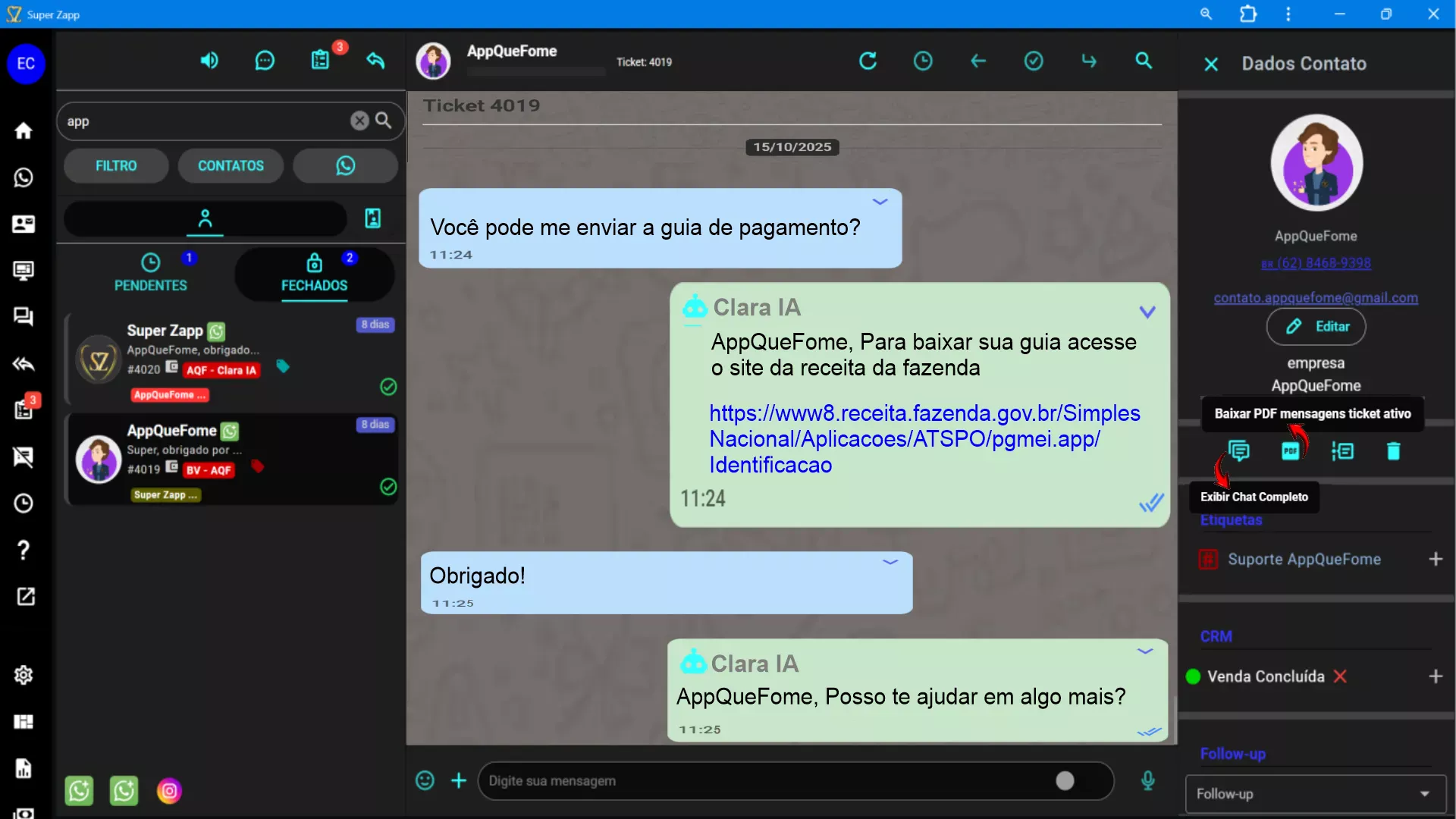Toggle the grey switch in message field
The image size is (1456, 819).
[1065, 781]
